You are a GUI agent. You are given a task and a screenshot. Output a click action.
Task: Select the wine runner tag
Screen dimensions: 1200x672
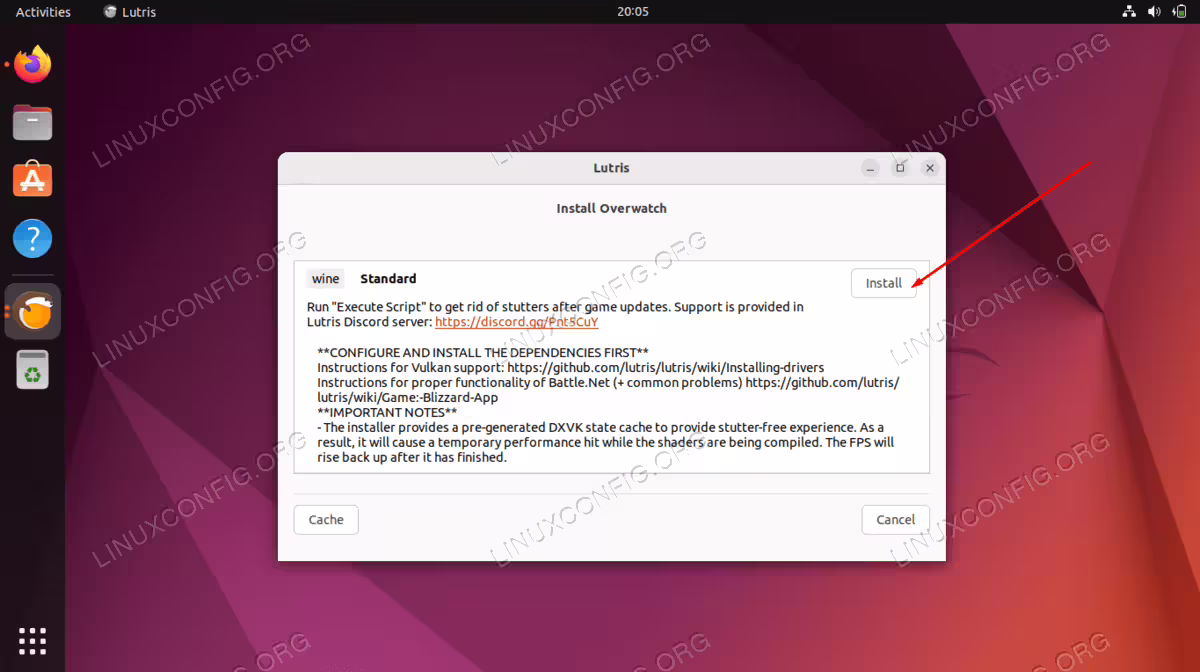(326, 279)
